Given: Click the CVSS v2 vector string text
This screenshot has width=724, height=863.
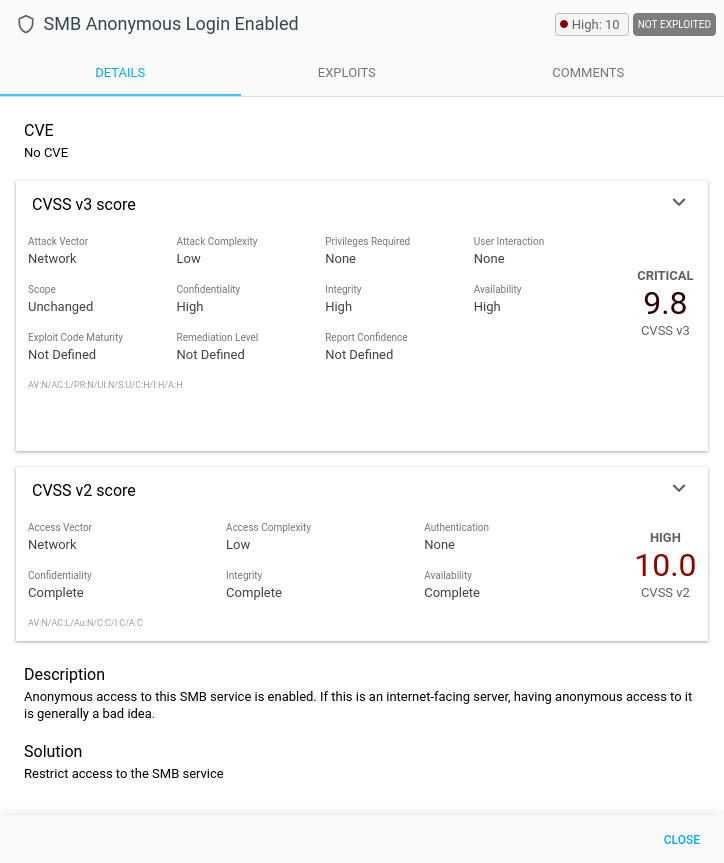Looking at the screenshot, I should click(x=85, y=623).
